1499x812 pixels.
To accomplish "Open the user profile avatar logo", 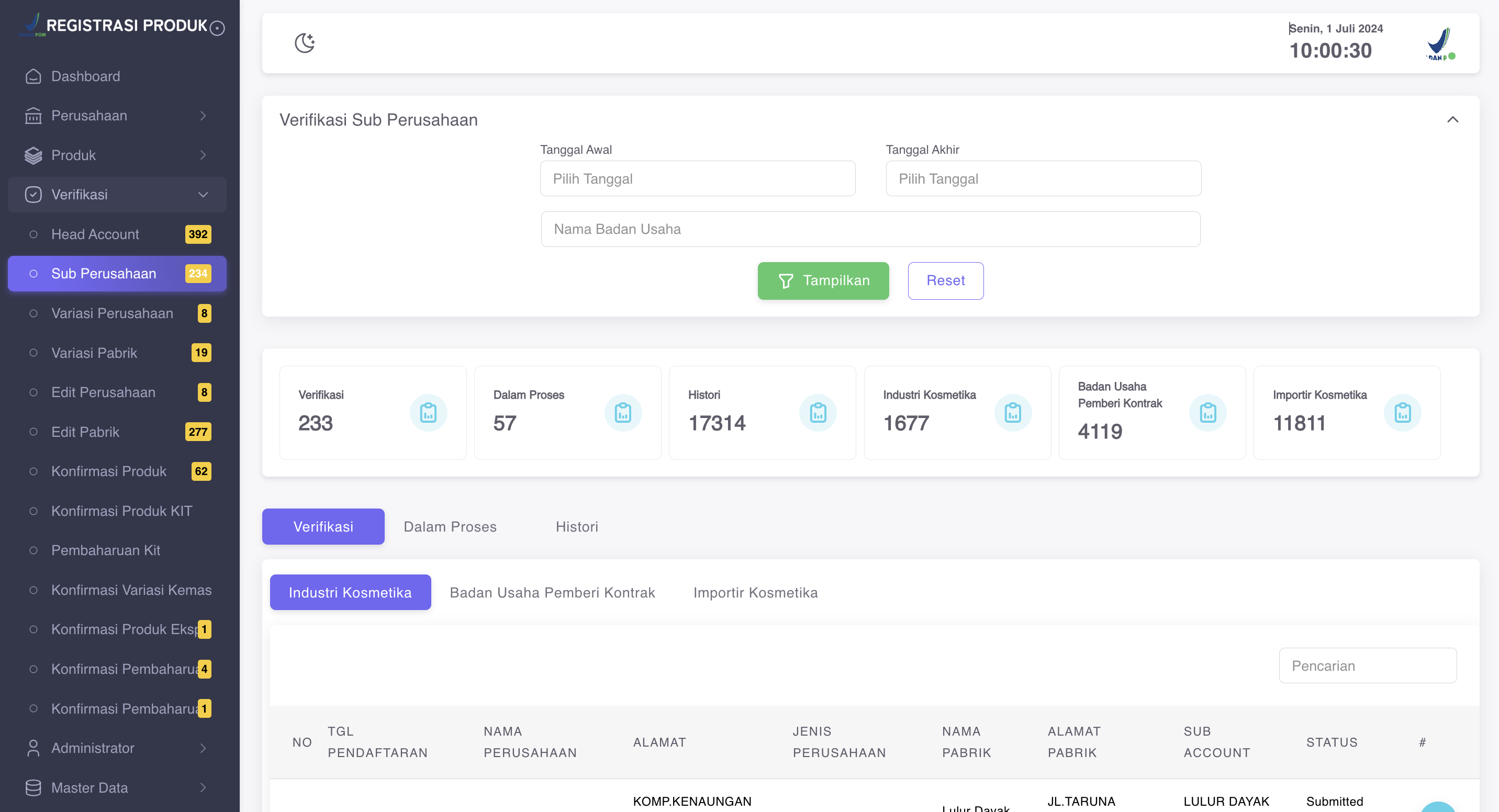I will [x=1440, y=43].
